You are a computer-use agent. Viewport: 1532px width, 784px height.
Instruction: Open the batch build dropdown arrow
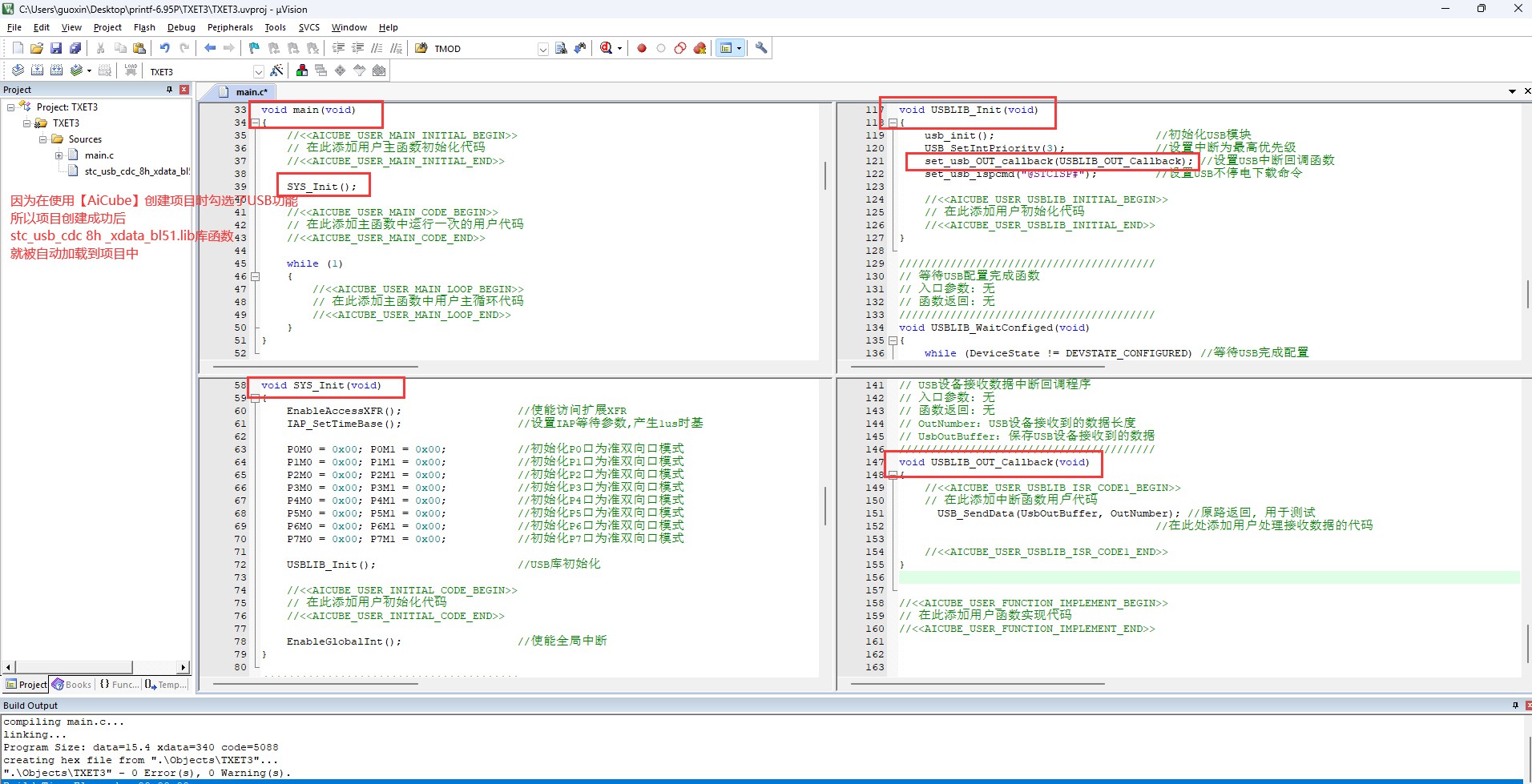point(89,70)
